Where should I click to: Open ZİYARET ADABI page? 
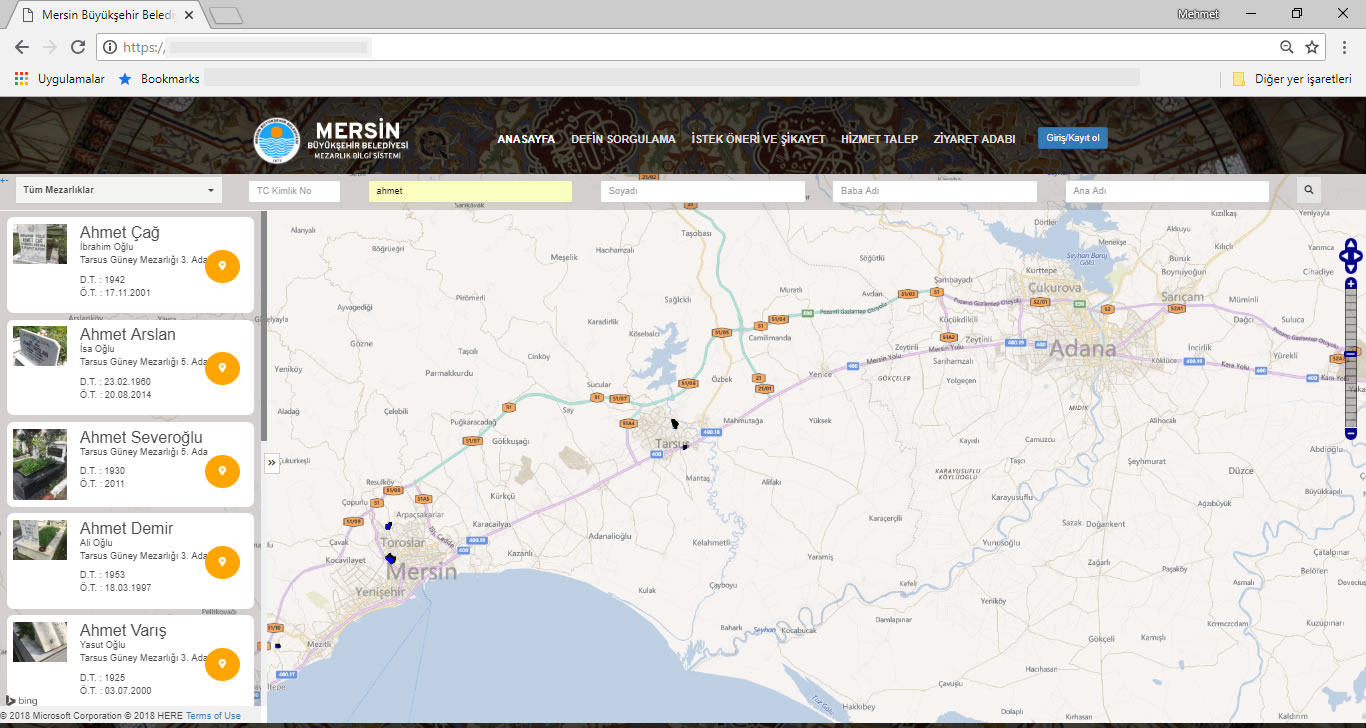974,139
